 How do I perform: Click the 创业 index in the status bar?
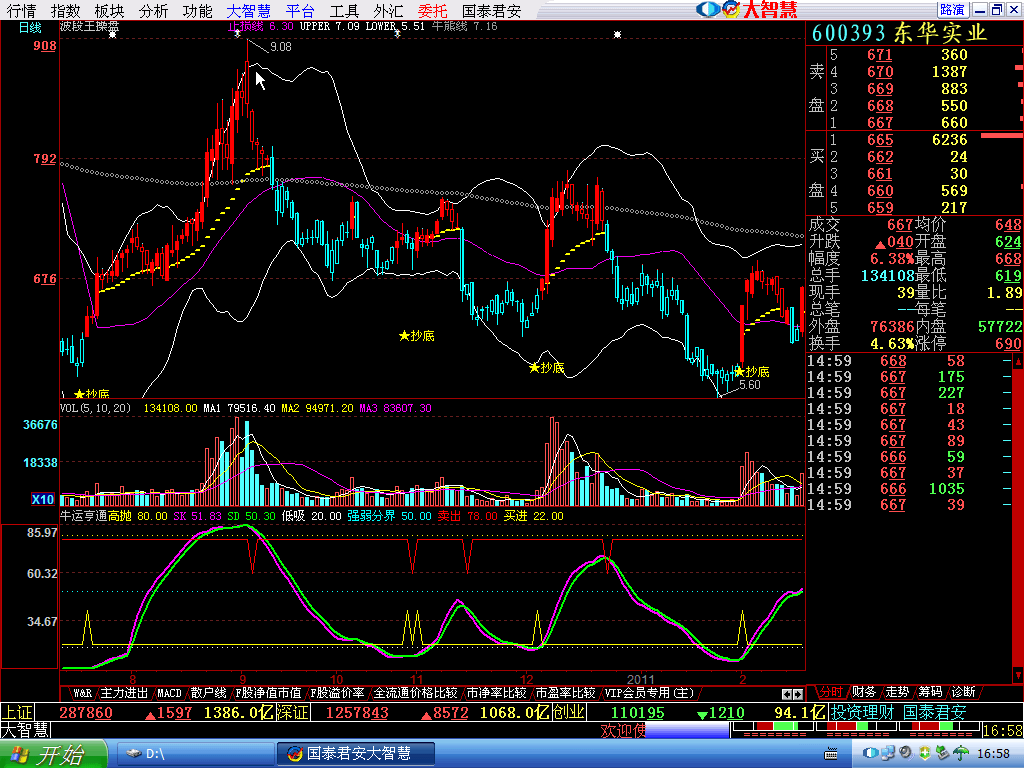tap(569, 712)
